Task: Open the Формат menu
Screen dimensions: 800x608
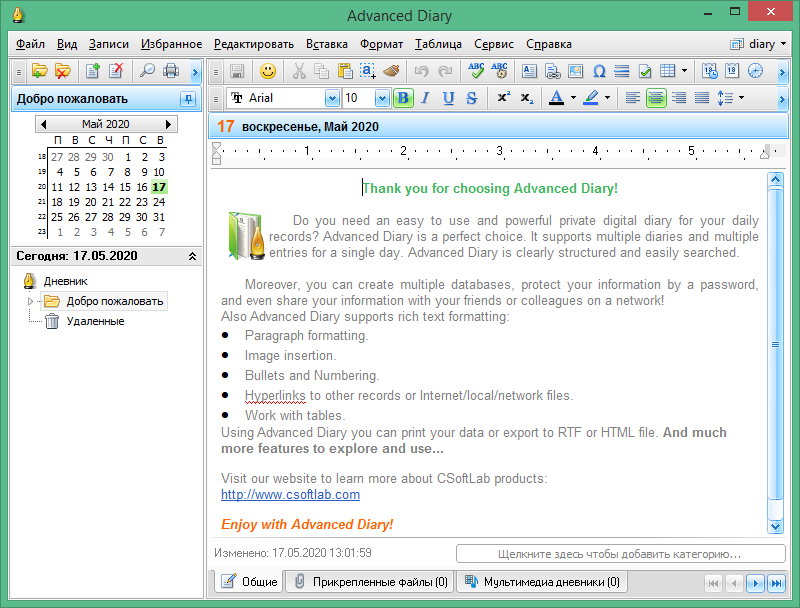Action: click(x=381, y=44)
